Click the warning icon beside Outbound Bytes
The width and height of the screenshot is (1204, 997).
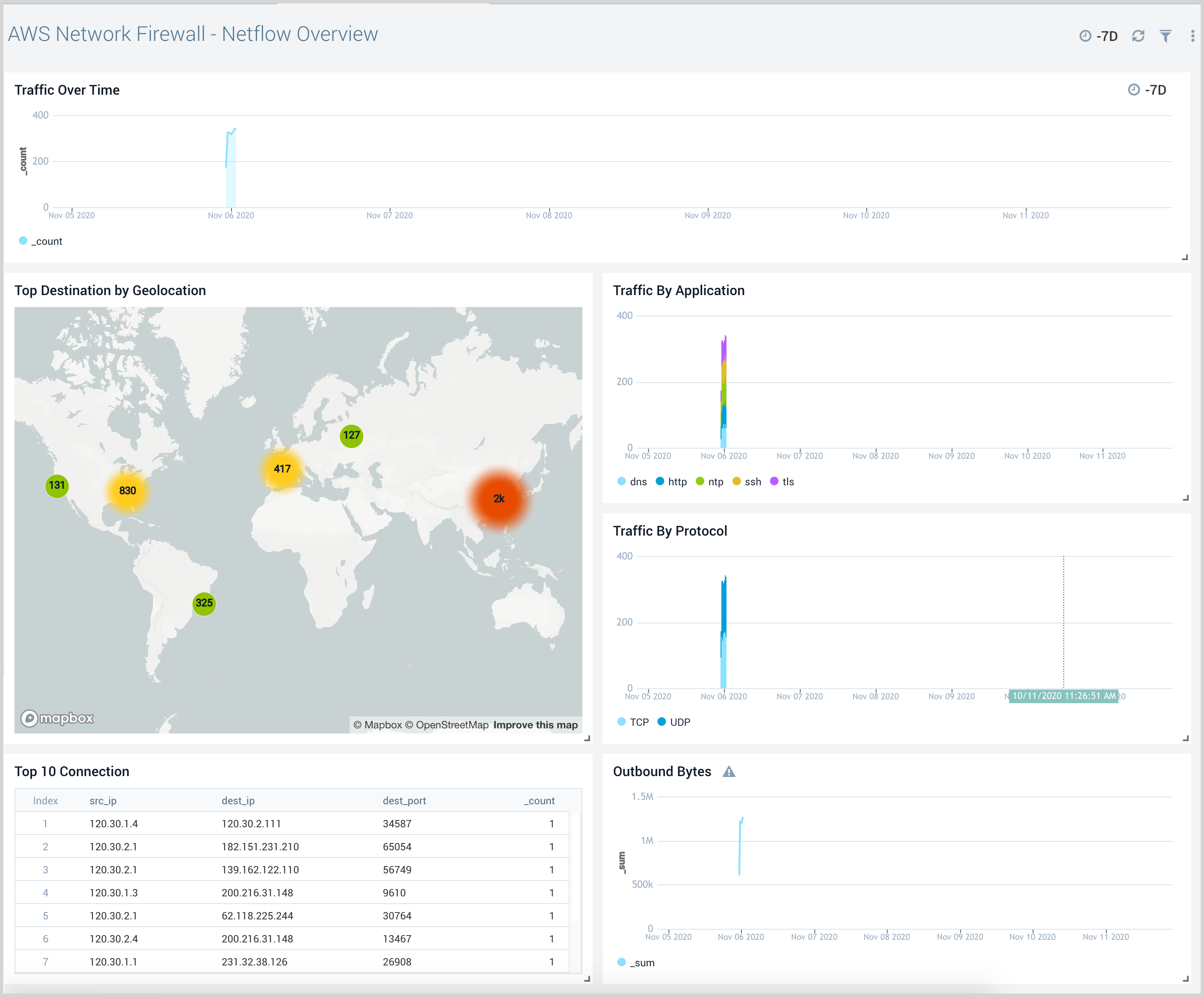(x=729, y=772)
